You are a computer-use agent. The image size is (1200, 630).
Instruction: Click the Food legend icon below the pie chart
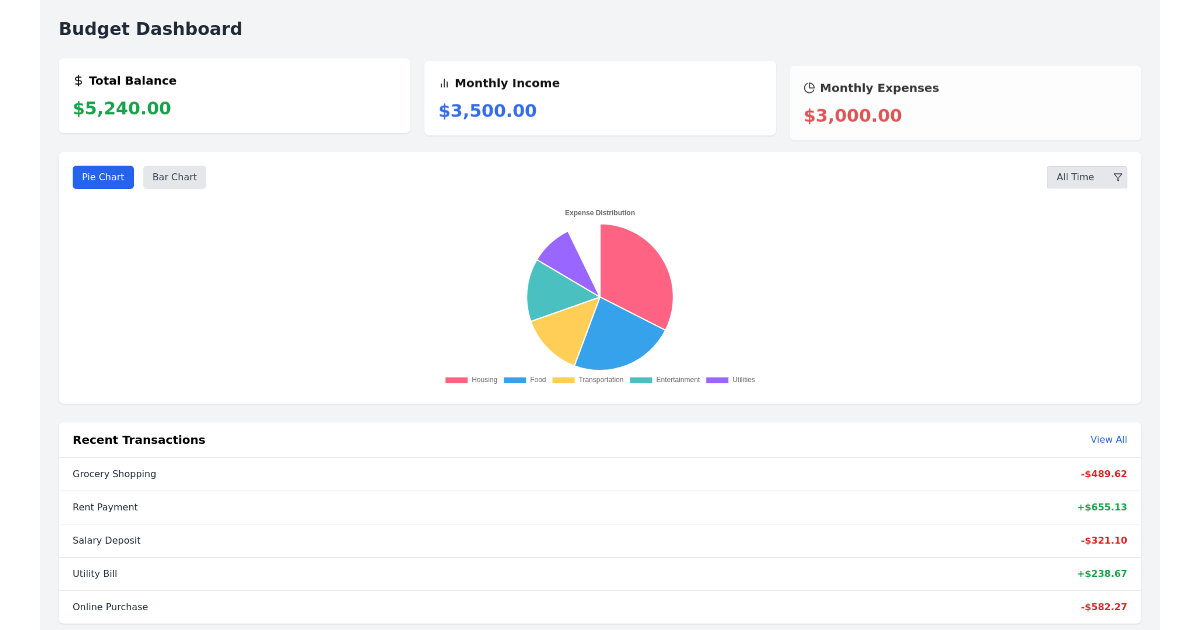514,379
